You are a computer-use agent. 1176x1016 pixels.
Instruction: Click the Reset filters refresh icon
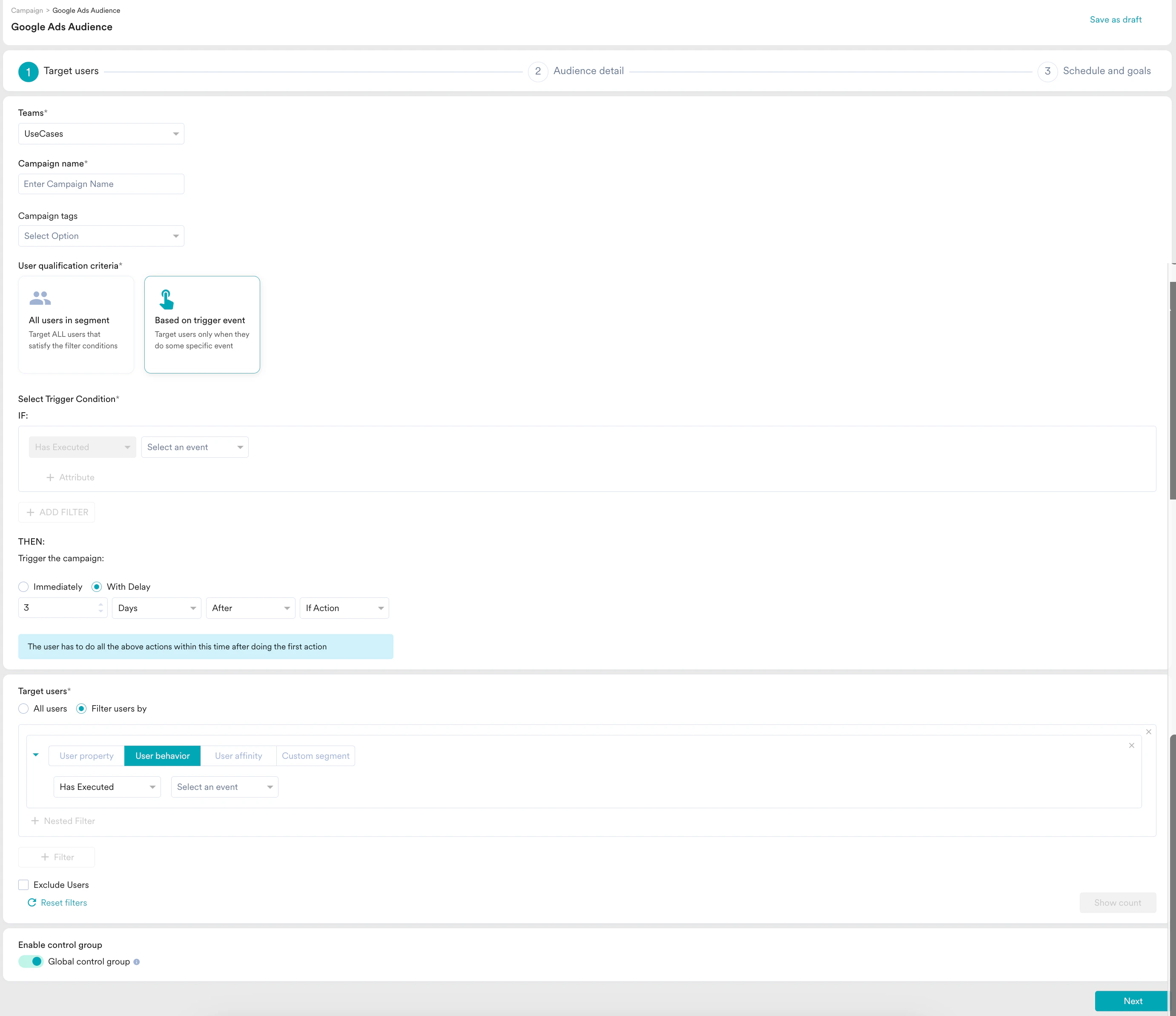click(32, 902)
